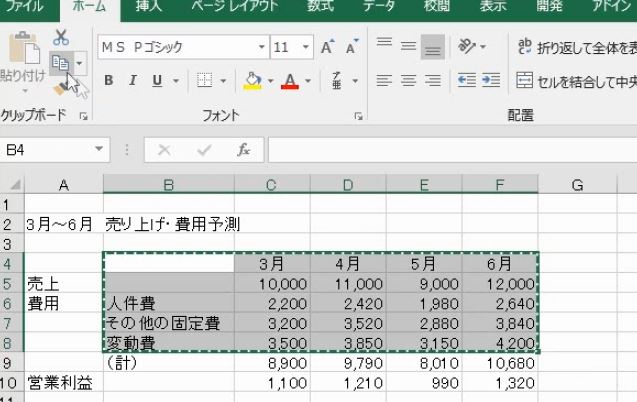Click セルを結合して中央揃え merge button
The image size is (637, 402).
coord(576,81)
